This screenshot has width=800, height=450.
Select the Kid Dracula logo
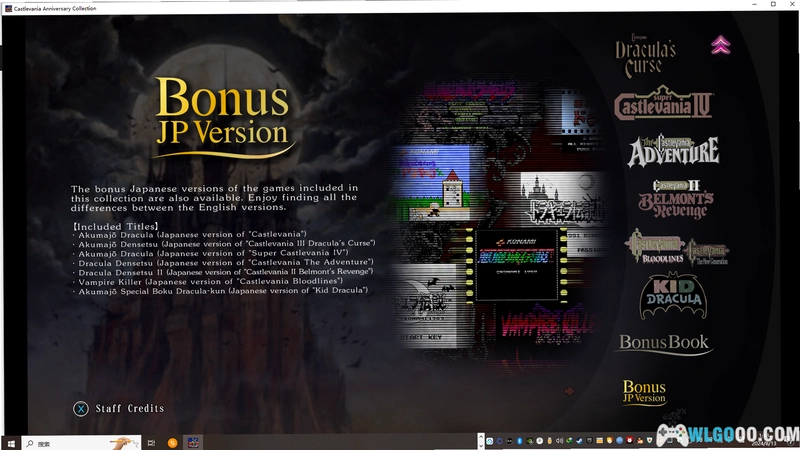click(x=673, y=296)
